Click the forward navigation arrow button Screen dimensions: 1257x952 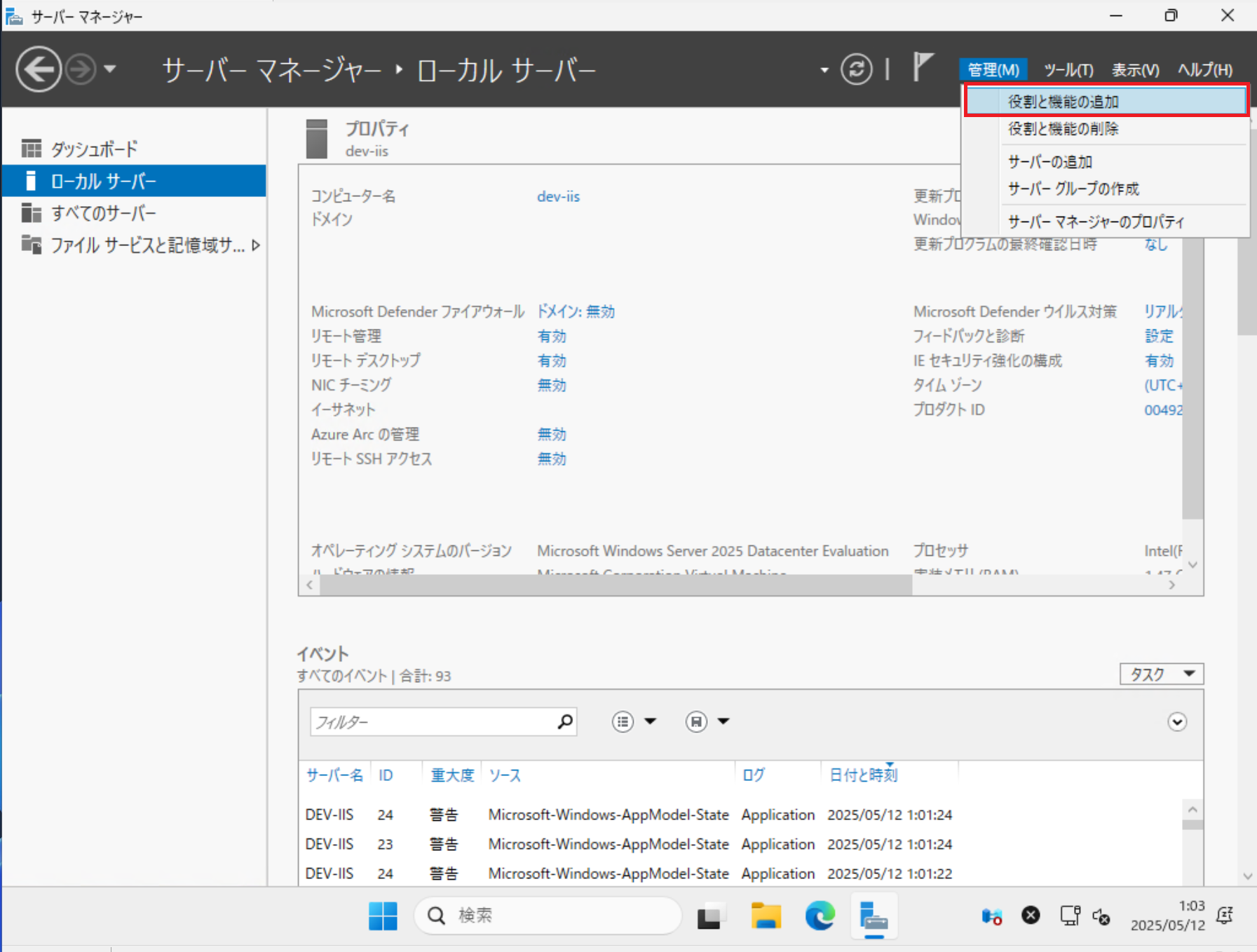pos(81,69)
